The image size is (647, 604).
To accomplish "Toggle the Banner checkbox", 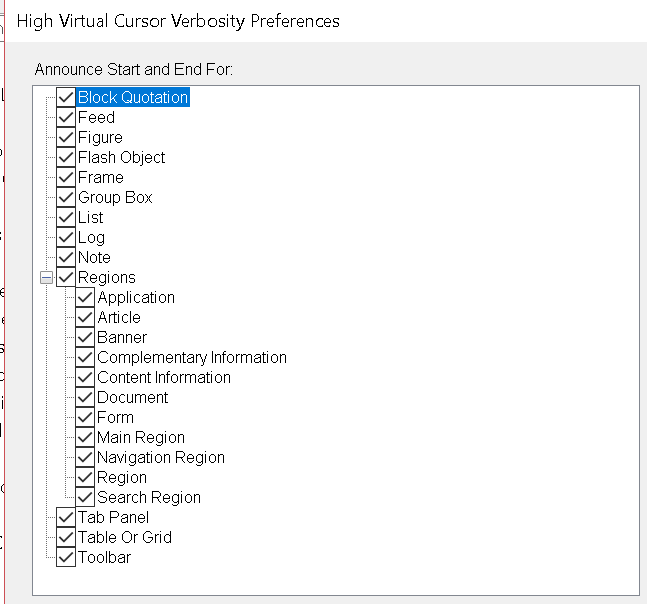I will tap(85, 337).
